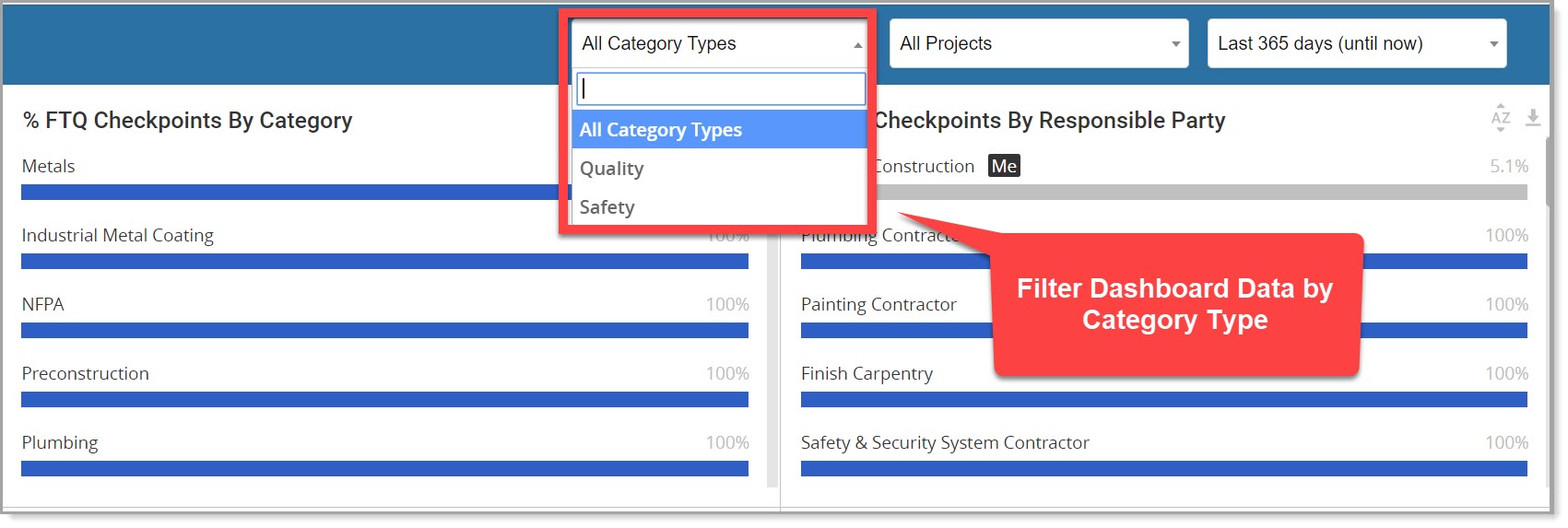This screenshot has height=528, width=1568.
Task: Download the Responsible Party chart data
Action: 1533,118
